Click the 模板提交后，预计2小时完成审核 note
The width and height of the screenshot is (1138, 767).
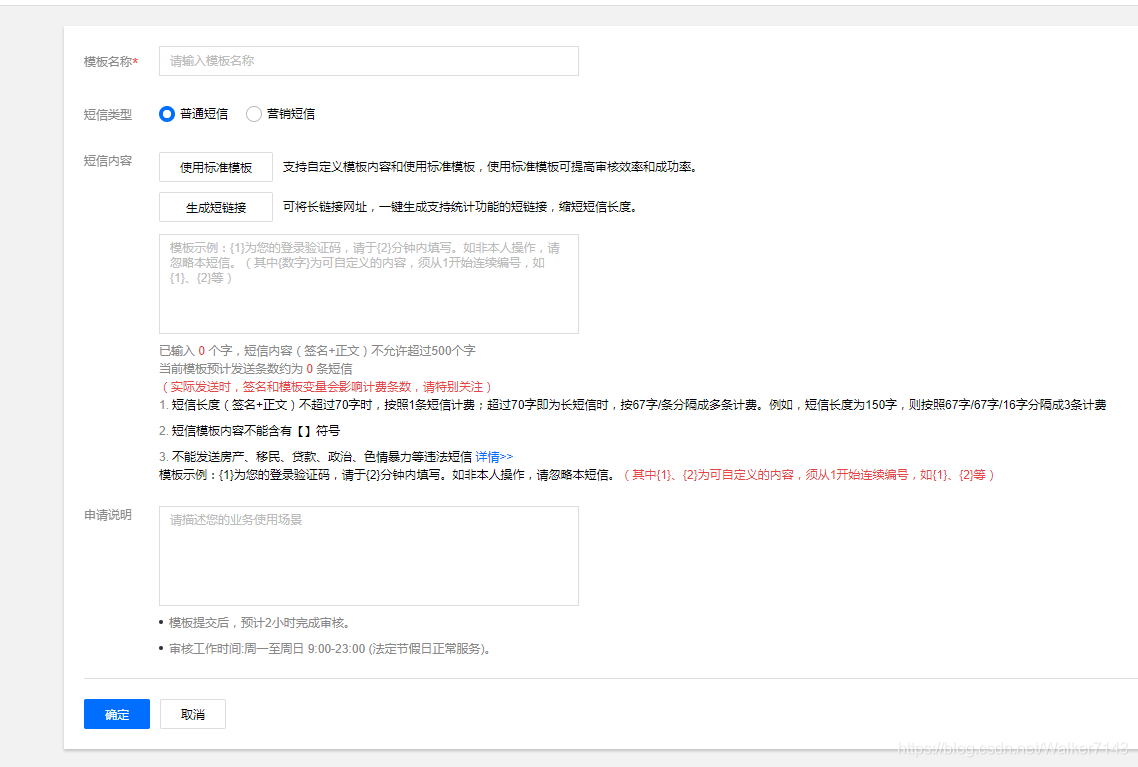click(x=261, y=623)
